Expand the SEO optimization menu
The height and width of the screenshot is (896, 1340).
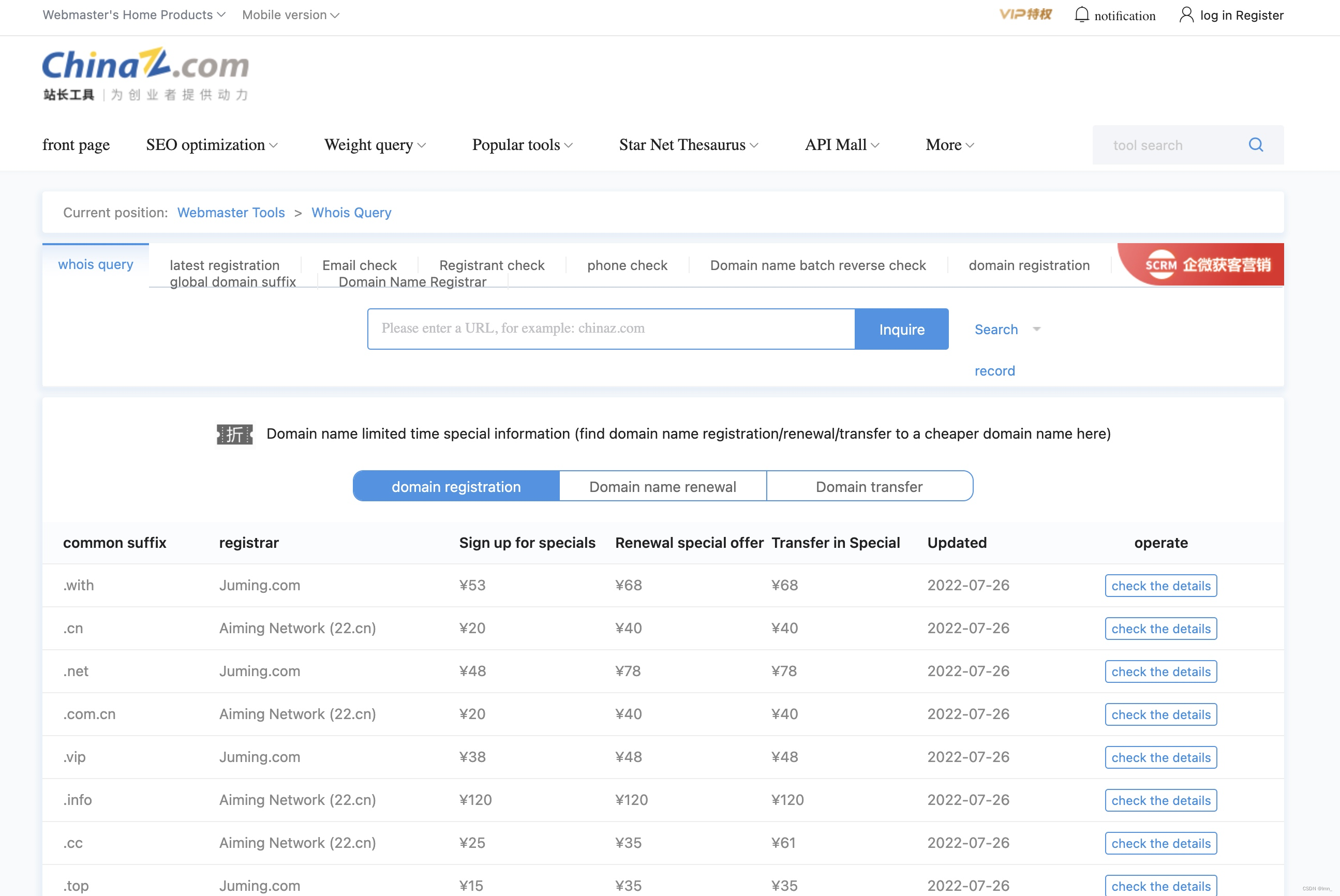212,144
